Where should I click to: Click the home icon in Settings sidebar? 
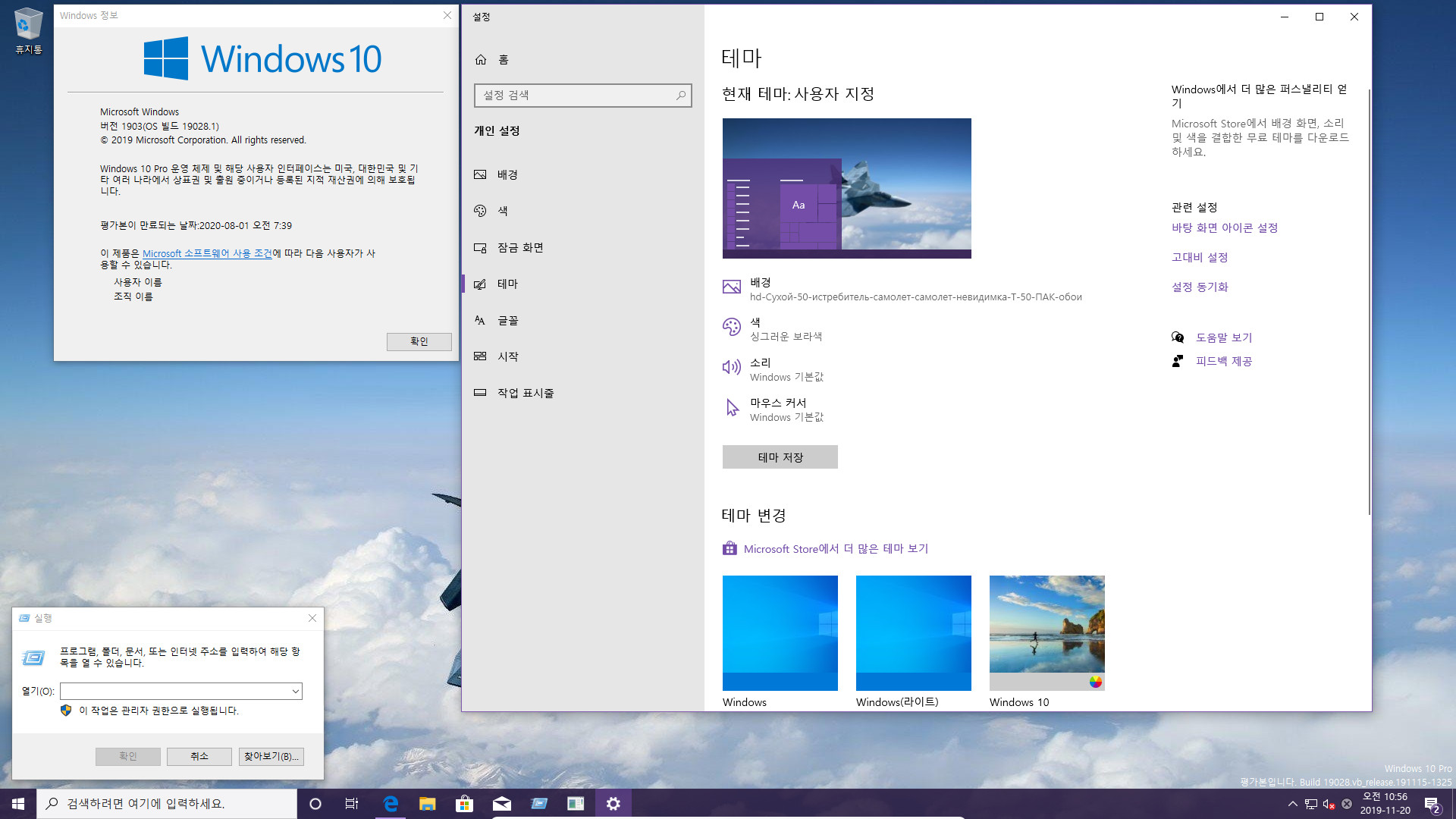[481, 60]
